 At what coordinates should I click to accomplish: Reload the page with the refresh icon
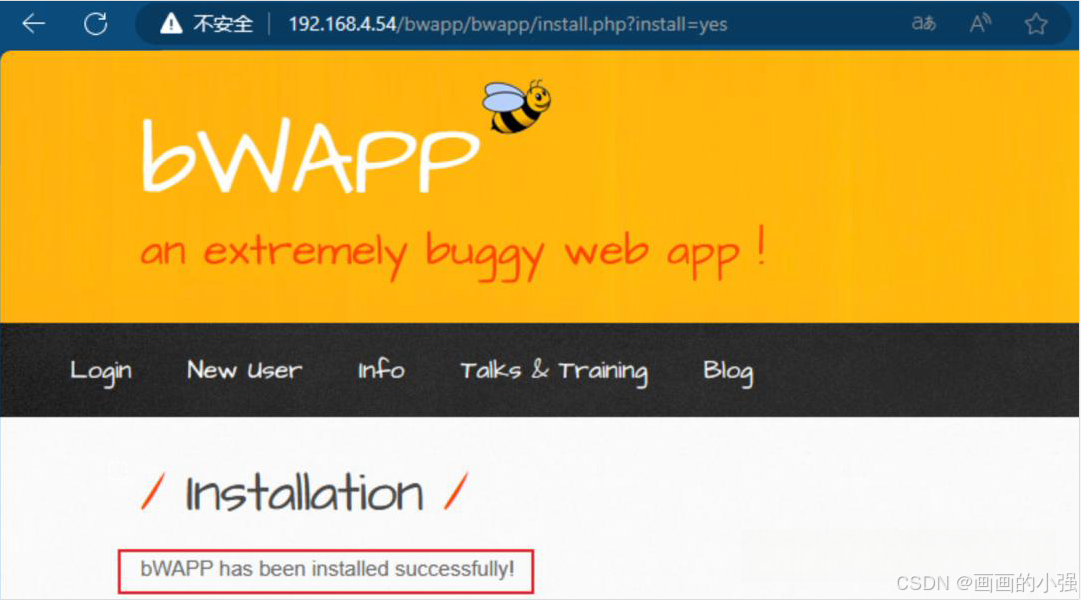(96, 24)
